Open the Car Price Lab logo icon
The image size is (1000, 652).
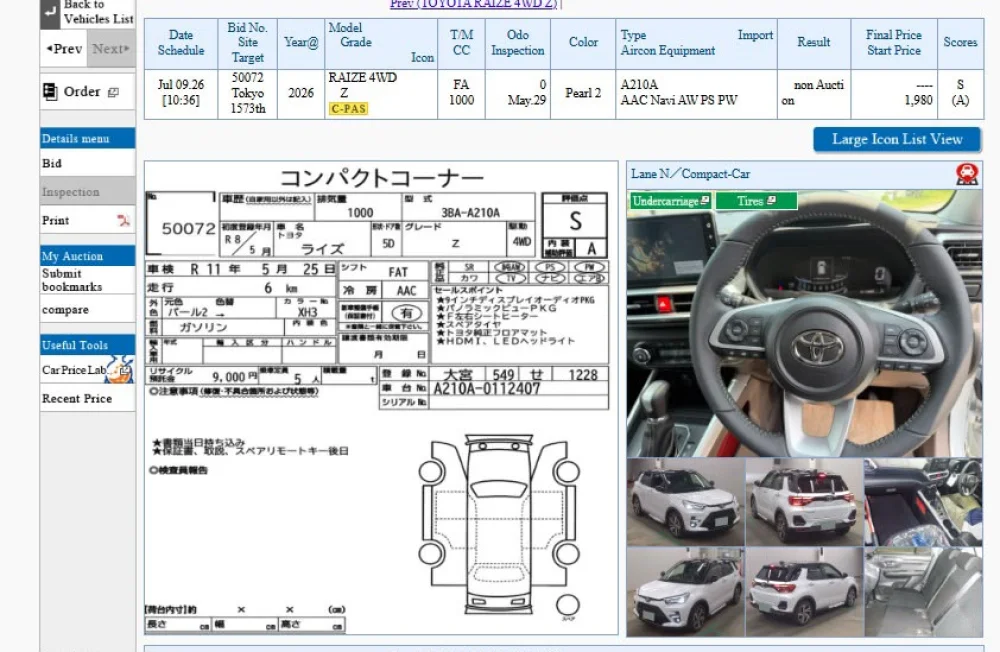119,369
